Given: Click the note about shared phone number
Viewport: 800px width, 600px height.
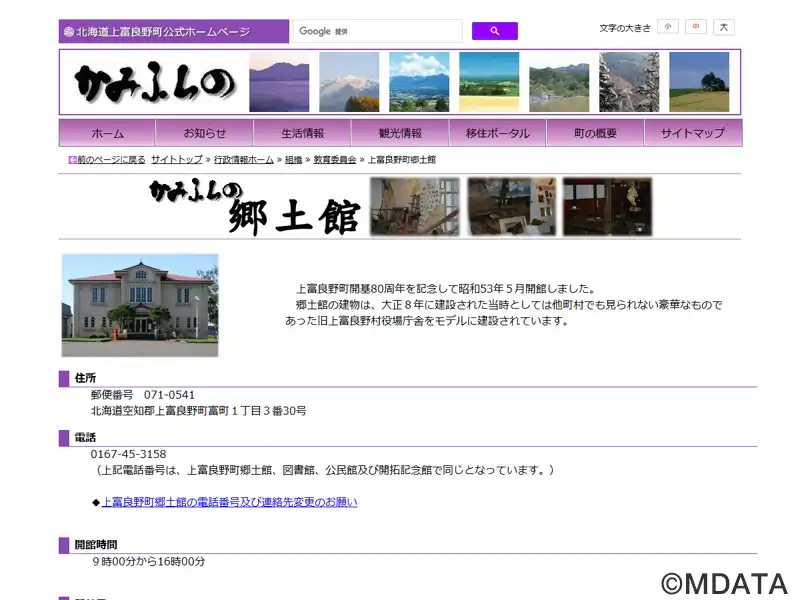Looking at the screenshot, I should click(x=324, y=470).
